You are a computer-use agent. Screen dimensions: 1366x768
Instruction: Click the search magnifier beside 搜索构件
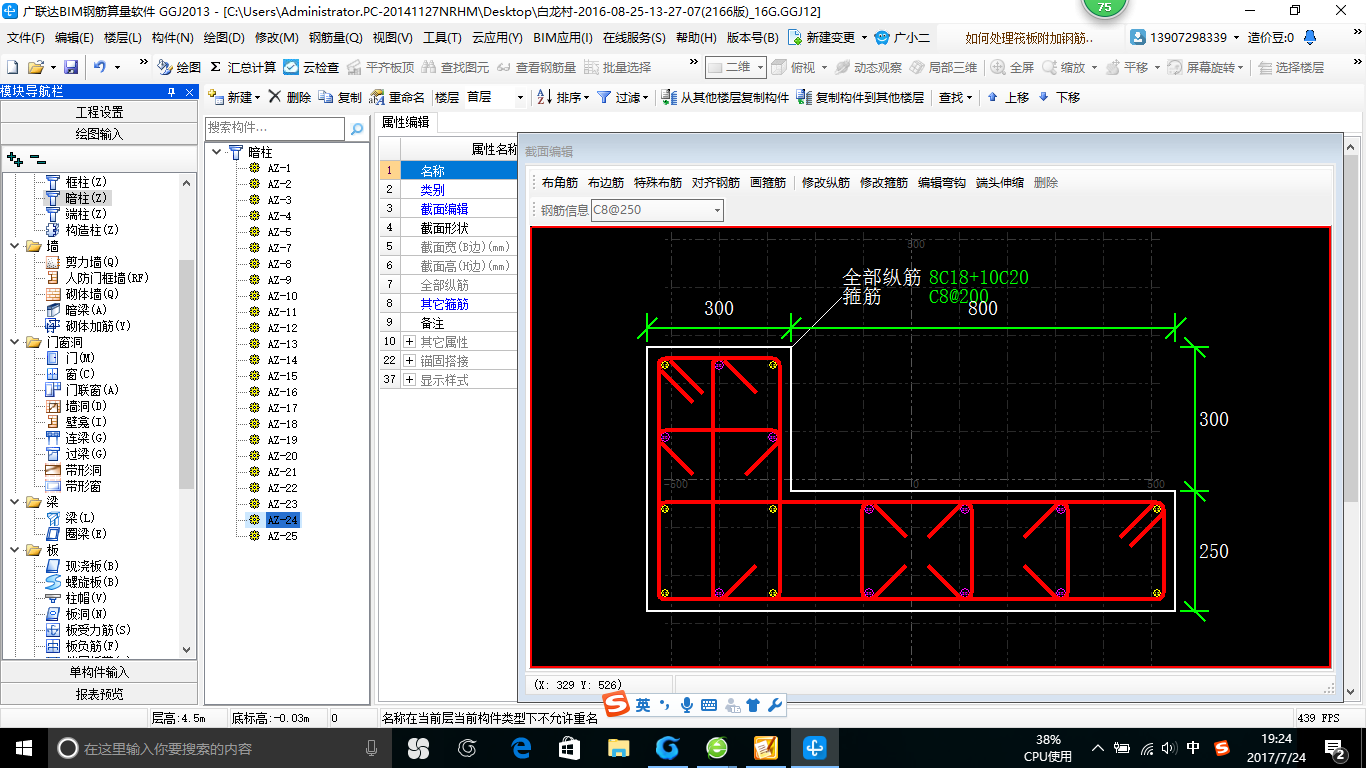tap(357, 129)
